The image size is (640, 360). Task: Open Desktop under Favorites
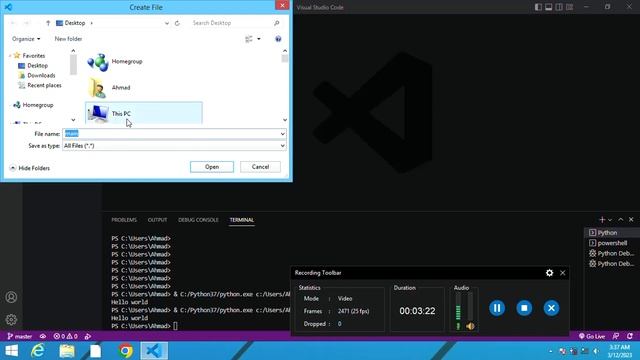[38, 65]
